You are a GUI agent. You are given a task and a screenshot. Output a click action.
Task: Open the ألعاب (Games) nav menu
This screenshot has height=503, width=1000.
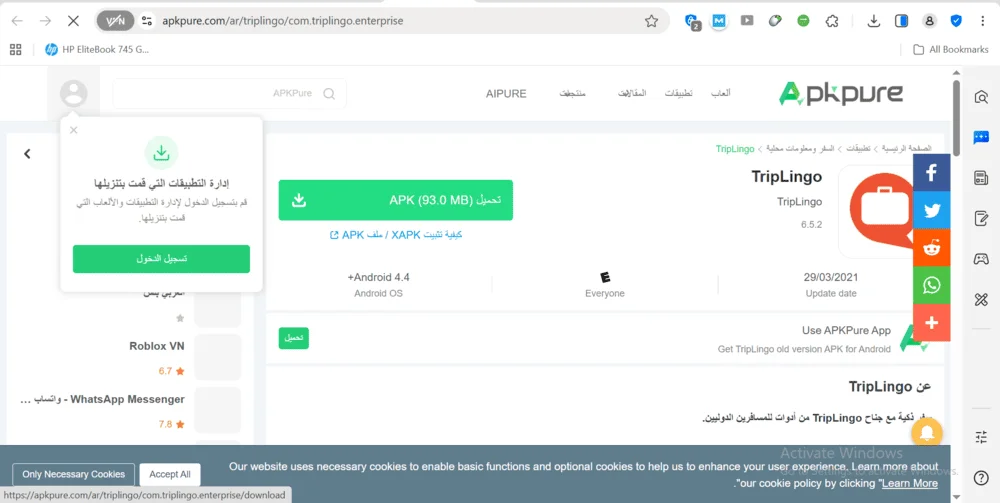click(x=721, y=94)
